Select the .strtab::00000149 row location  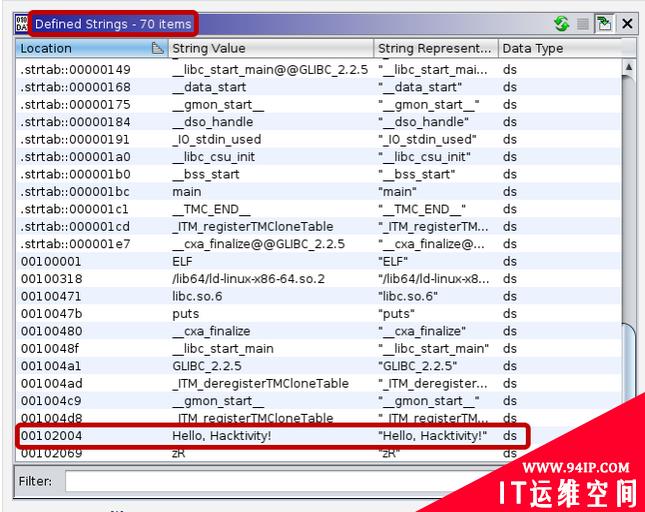(x=76, y=70)
